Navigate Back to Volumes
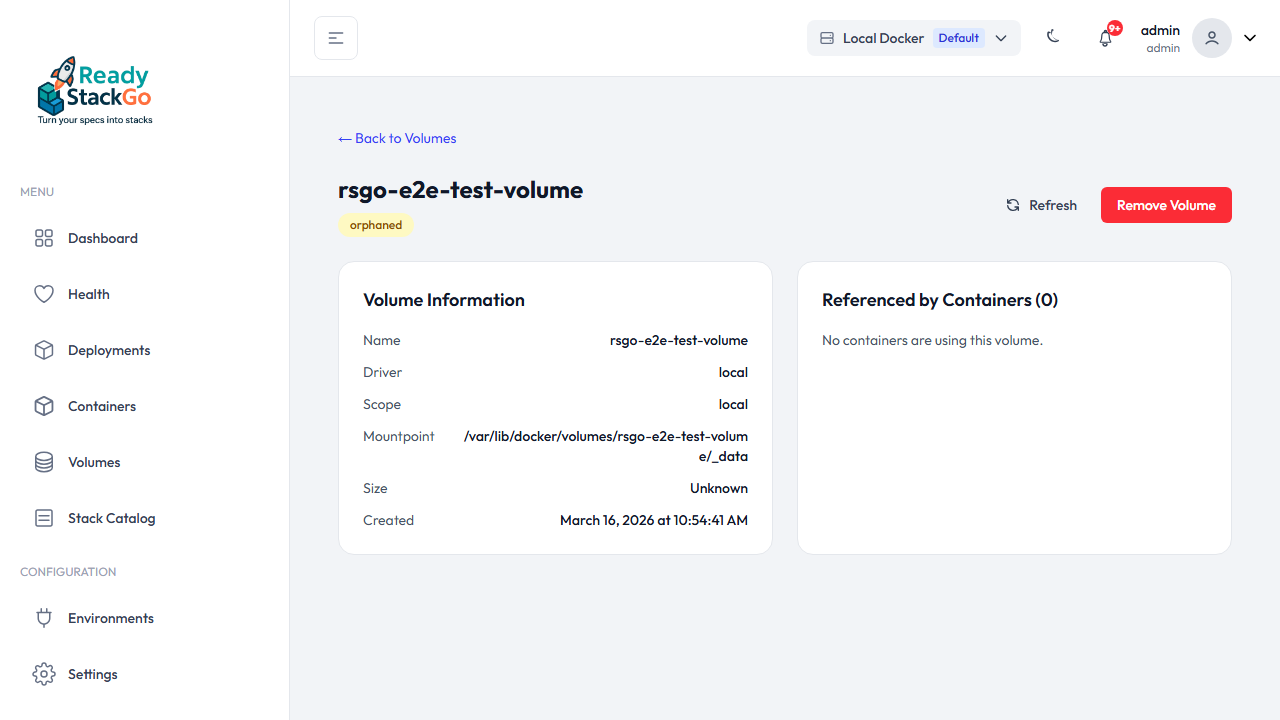Viewport: 1280px width, 720px height. click(397, 138)
